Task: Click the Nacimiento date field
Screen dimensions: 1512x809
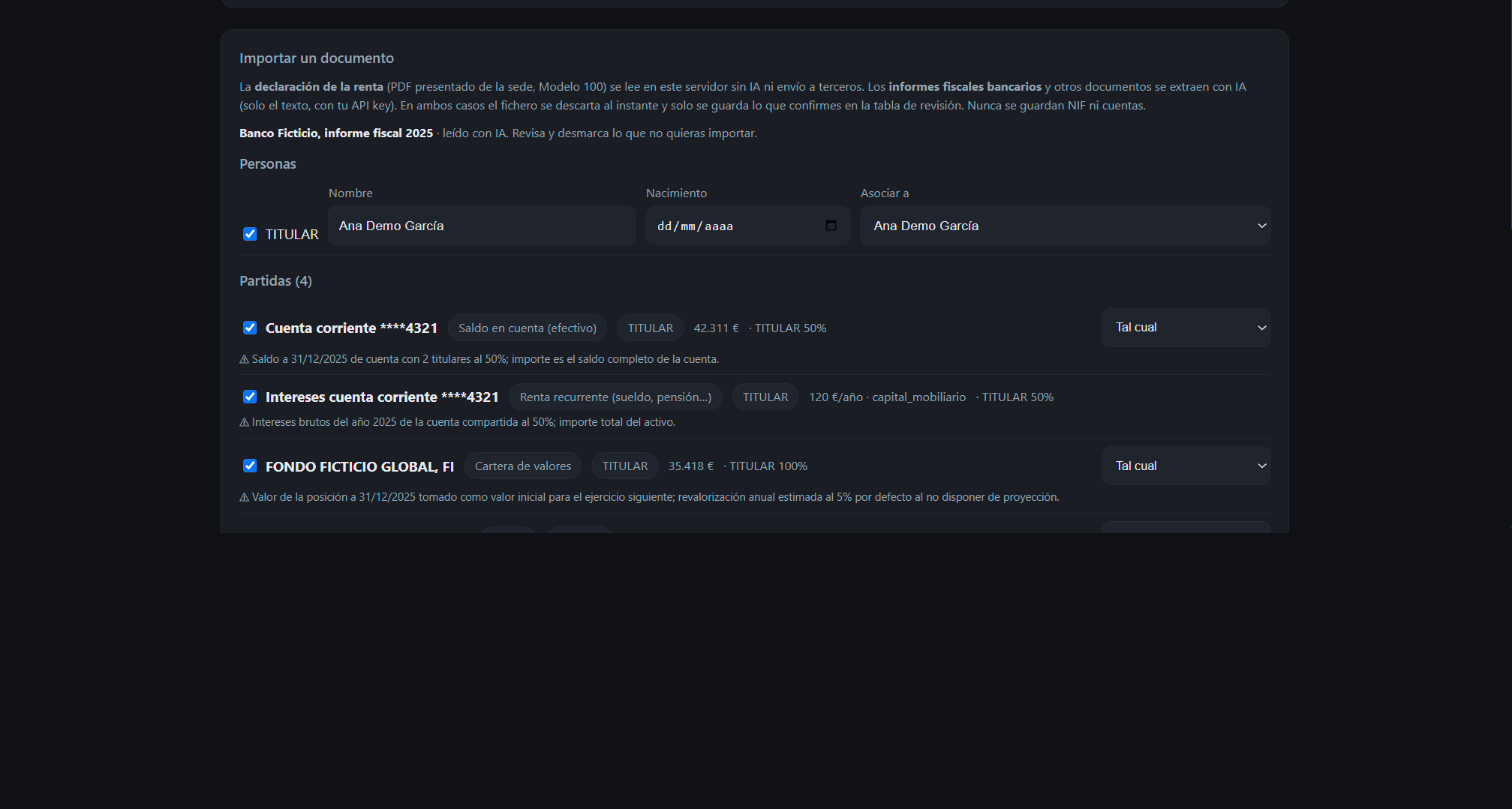Action: tap(748, 226)
